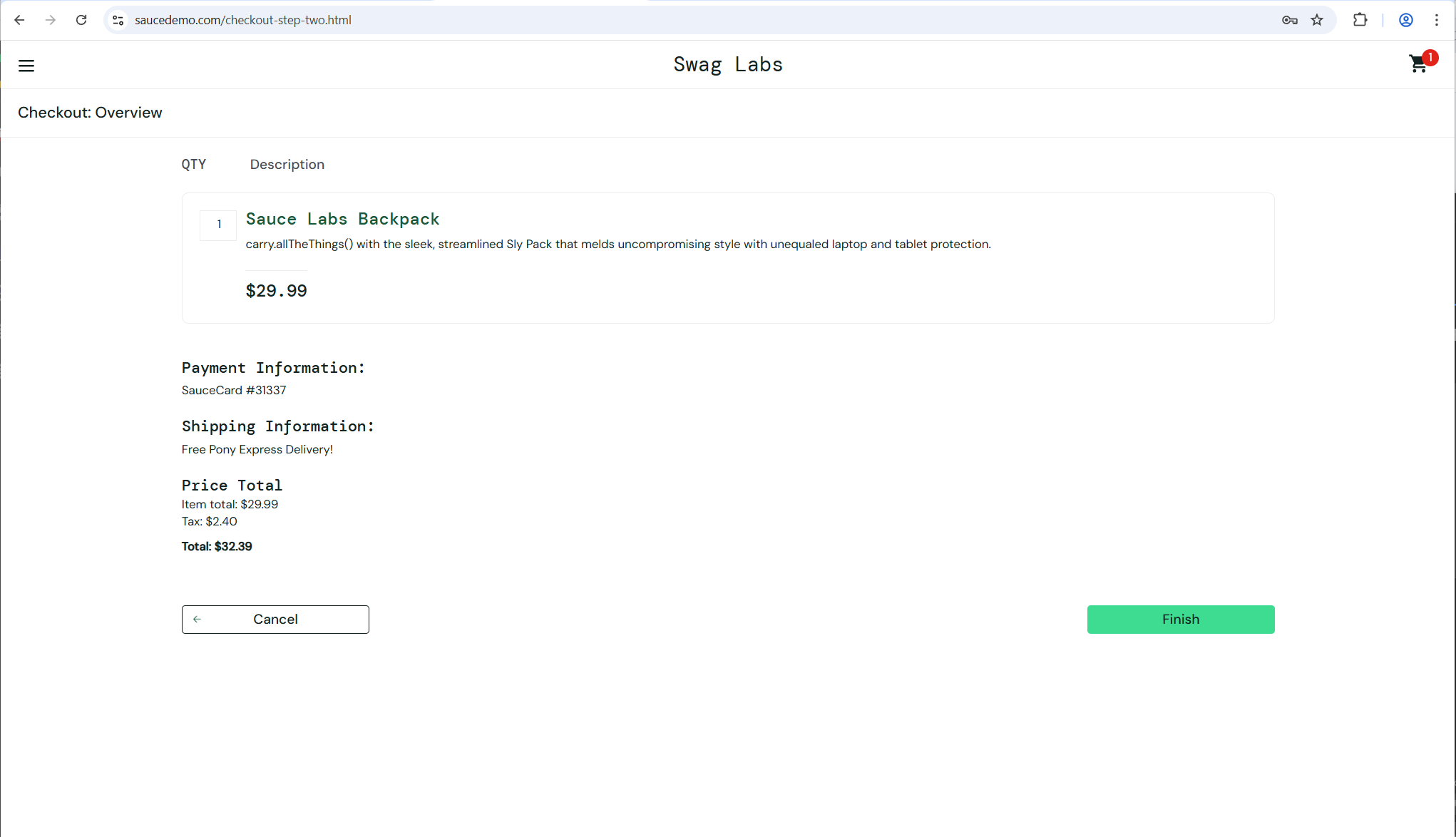1456x837 pixels.
Task: Open the Sauce Labs Backpack product link
Action: pyautogui.click(x=342, y=219)
